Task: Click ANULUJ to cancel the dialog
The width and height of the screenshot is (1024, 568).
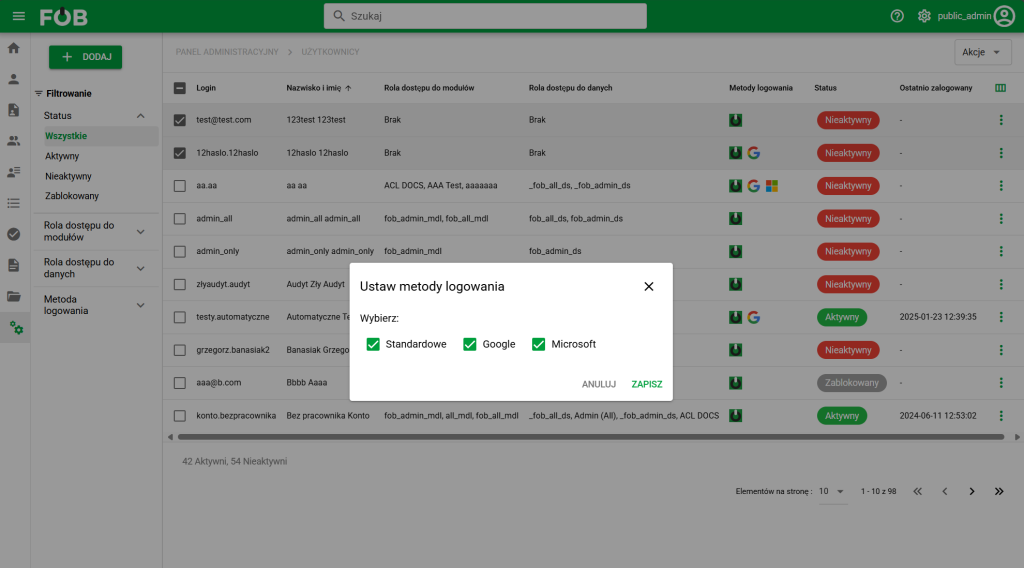Action: pos(599,384)
